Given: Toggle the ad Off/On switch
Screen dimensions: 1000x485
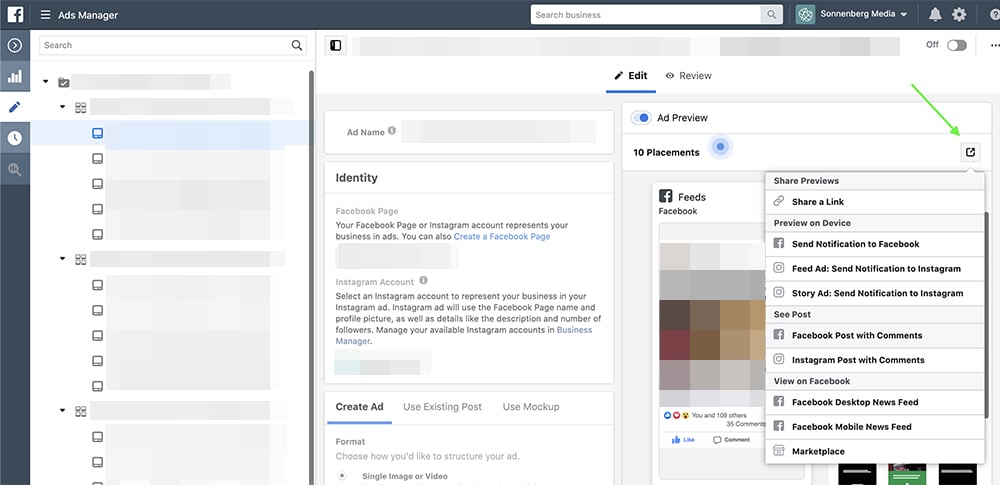Looking at the screenshot, I should (956, 45).
